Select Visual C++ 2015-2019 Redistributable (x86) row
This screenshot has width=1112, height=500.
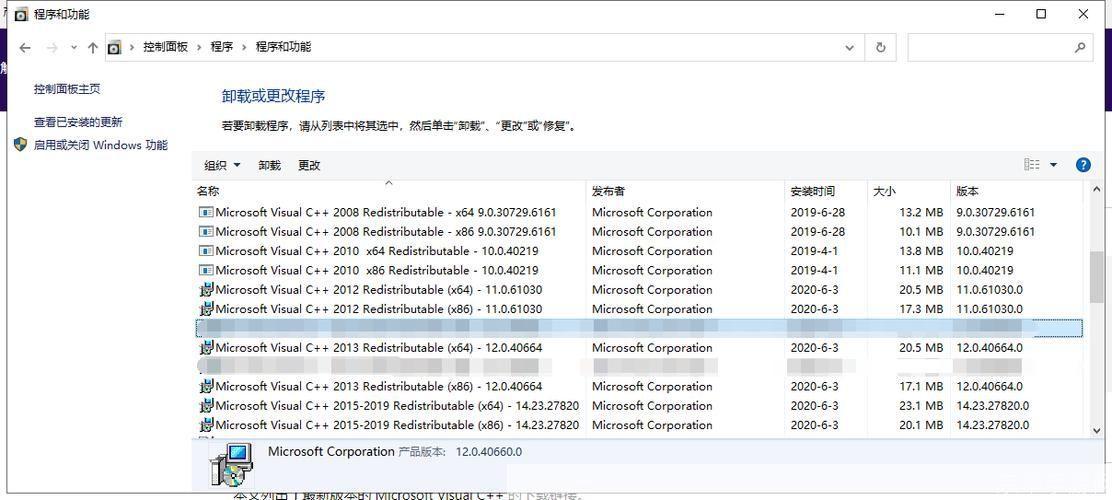(x=638, y=425)
